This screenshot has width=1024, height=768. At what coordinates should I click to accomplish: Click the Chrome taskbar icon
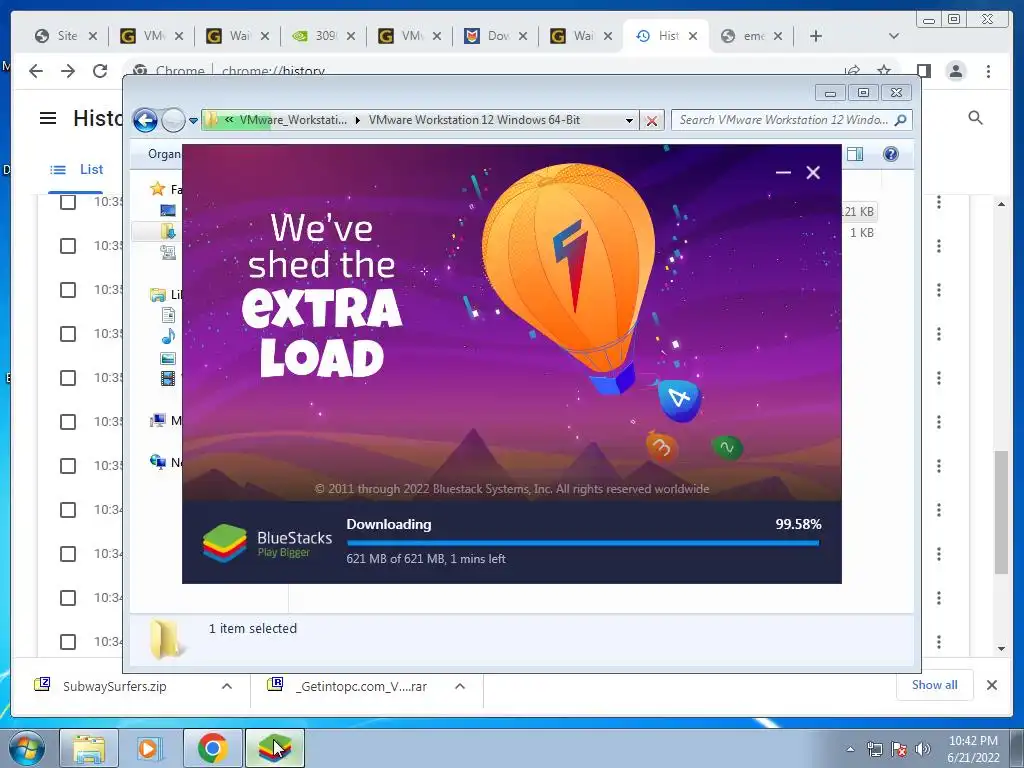point(212,748)
